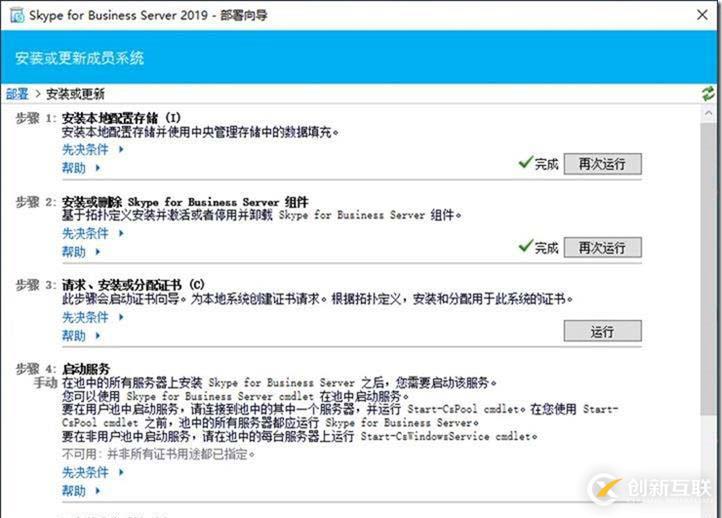Expand 帮助 arrow under step 2

(98, 252)
